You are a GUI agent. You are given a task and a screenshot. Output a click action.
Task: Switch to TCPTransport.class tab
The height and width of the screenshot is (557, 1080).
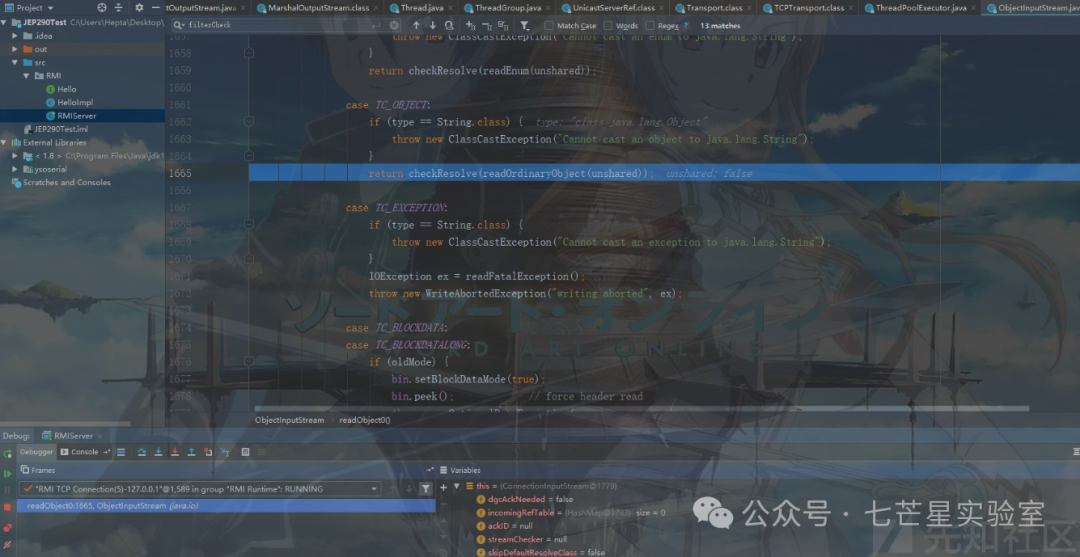click(x=810, y=8)
